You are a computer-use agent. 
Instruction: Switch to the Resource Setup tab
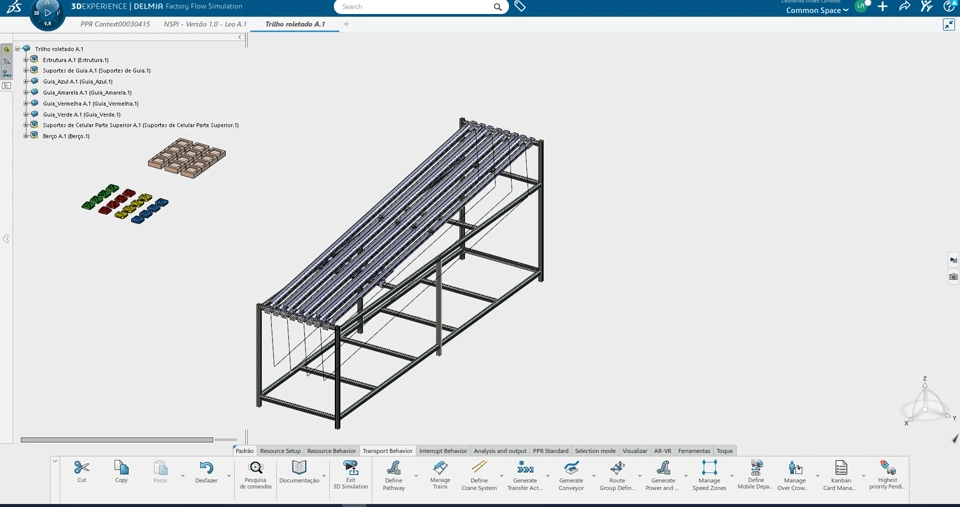[x=280, y=451]
